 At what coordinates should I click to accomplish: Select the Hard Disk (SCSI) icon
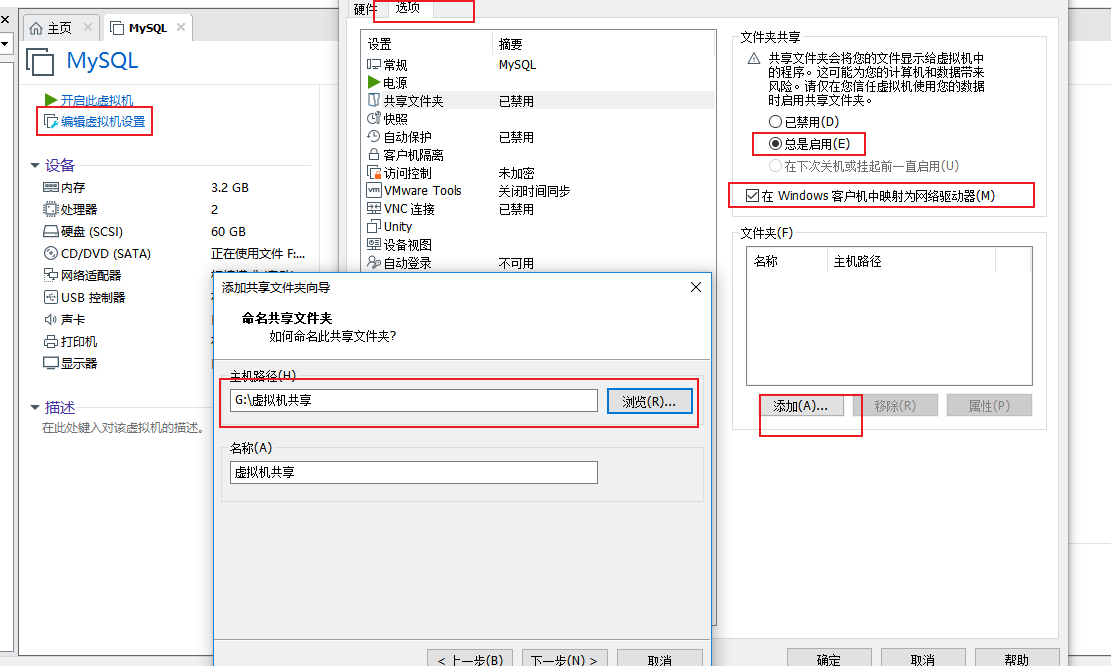coord(51,232)
